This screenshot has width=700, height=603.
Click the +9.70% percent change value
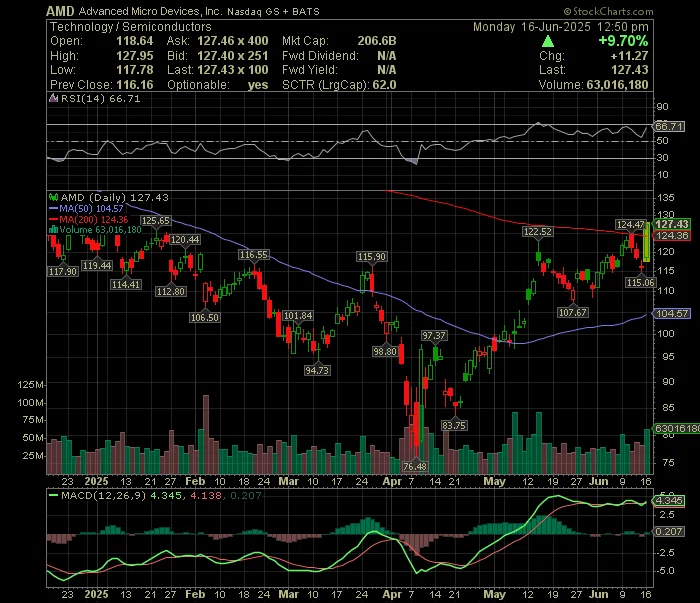click(x=623, y=41)
